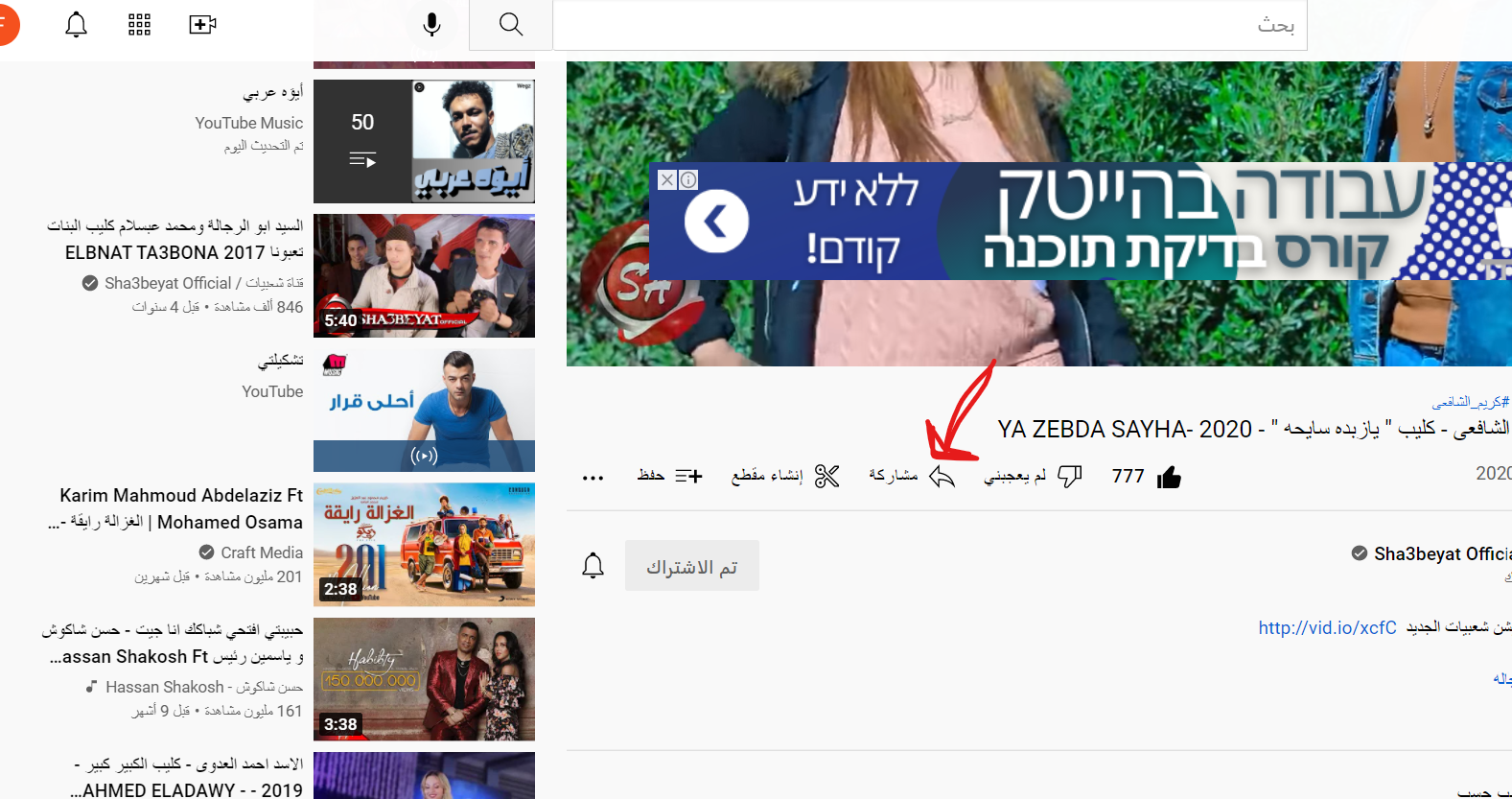Toggle channel notification bell beside subscribe button
The height and width of the screenshot is (799, 1512).
(x=593, y=566)
